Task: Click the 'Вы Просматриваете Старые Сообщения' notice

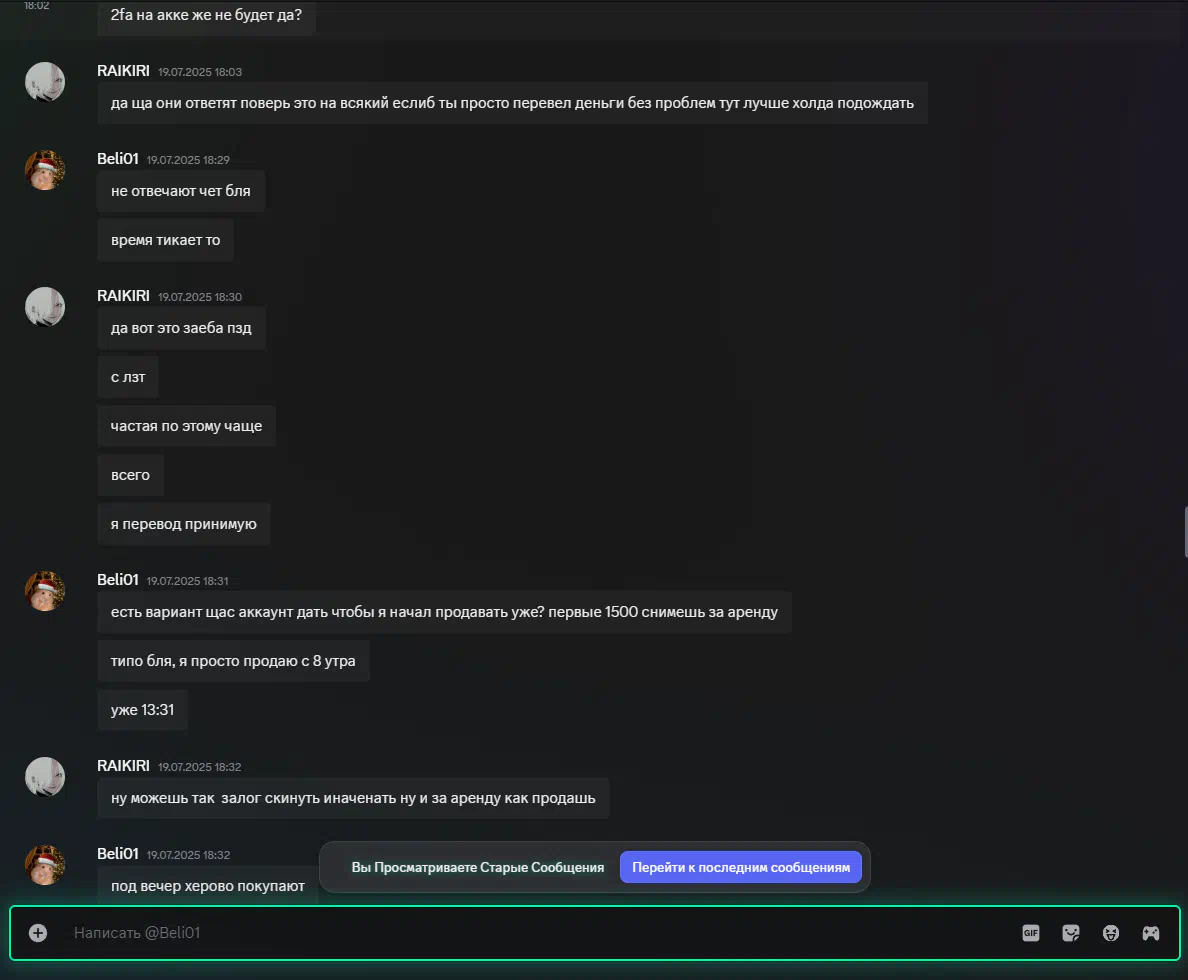Action: [477, 867]
